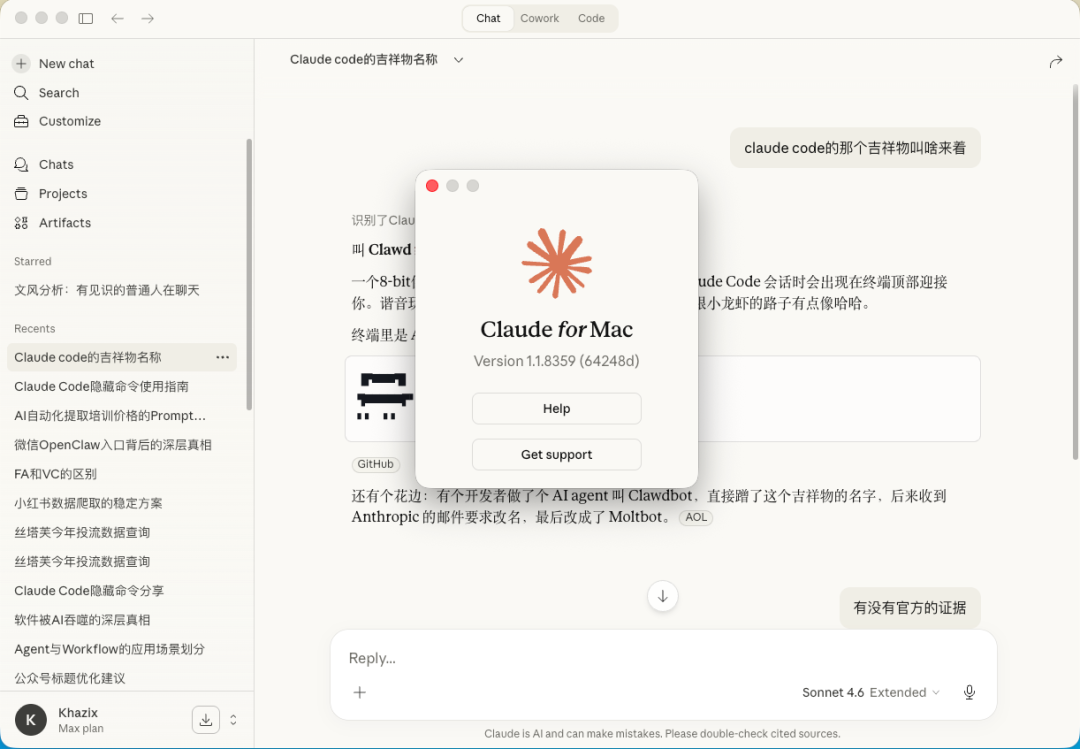Open the Projects section

click(x=63, y=193)
